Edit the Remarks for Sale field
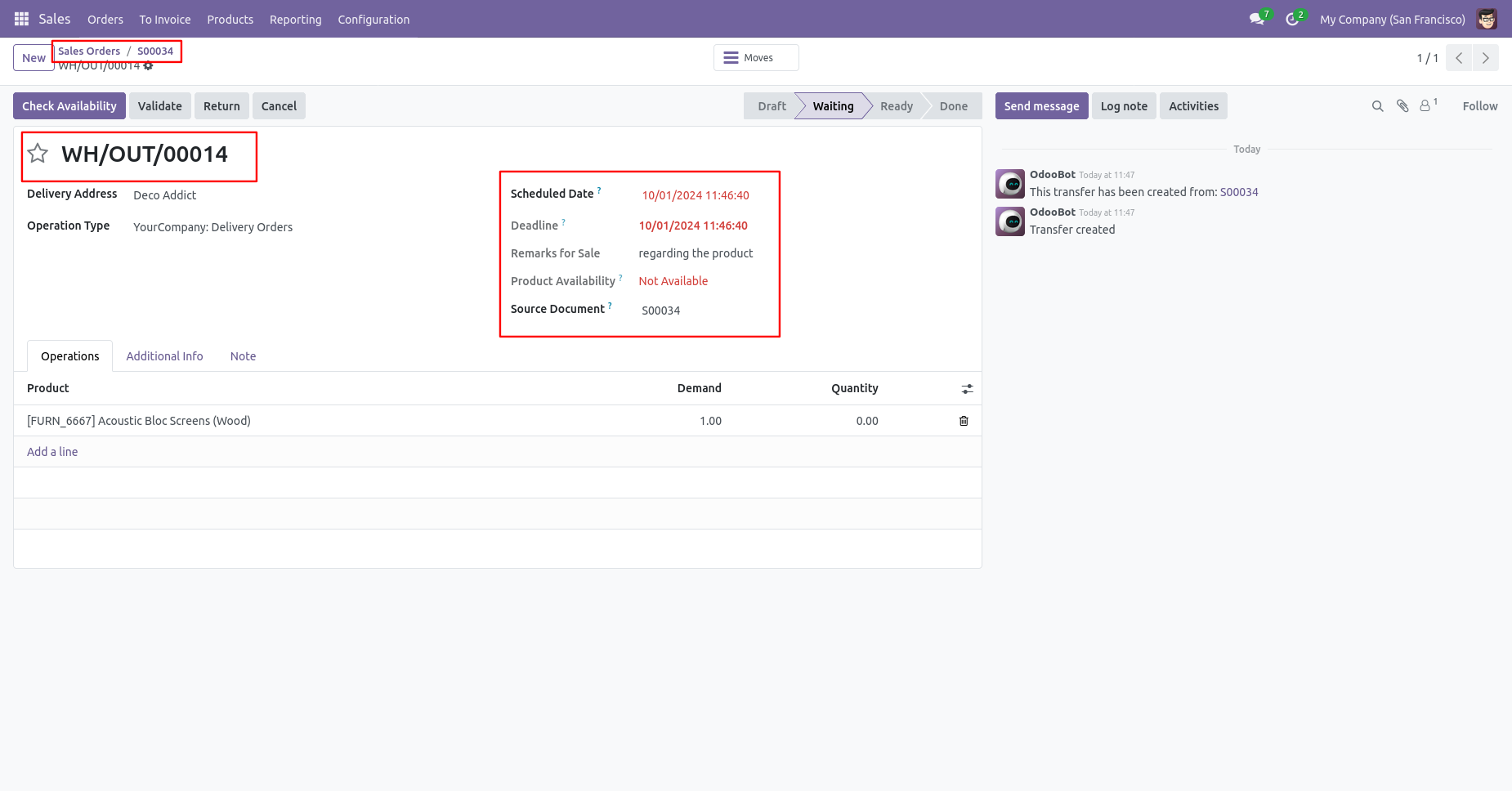 point(696,253)
